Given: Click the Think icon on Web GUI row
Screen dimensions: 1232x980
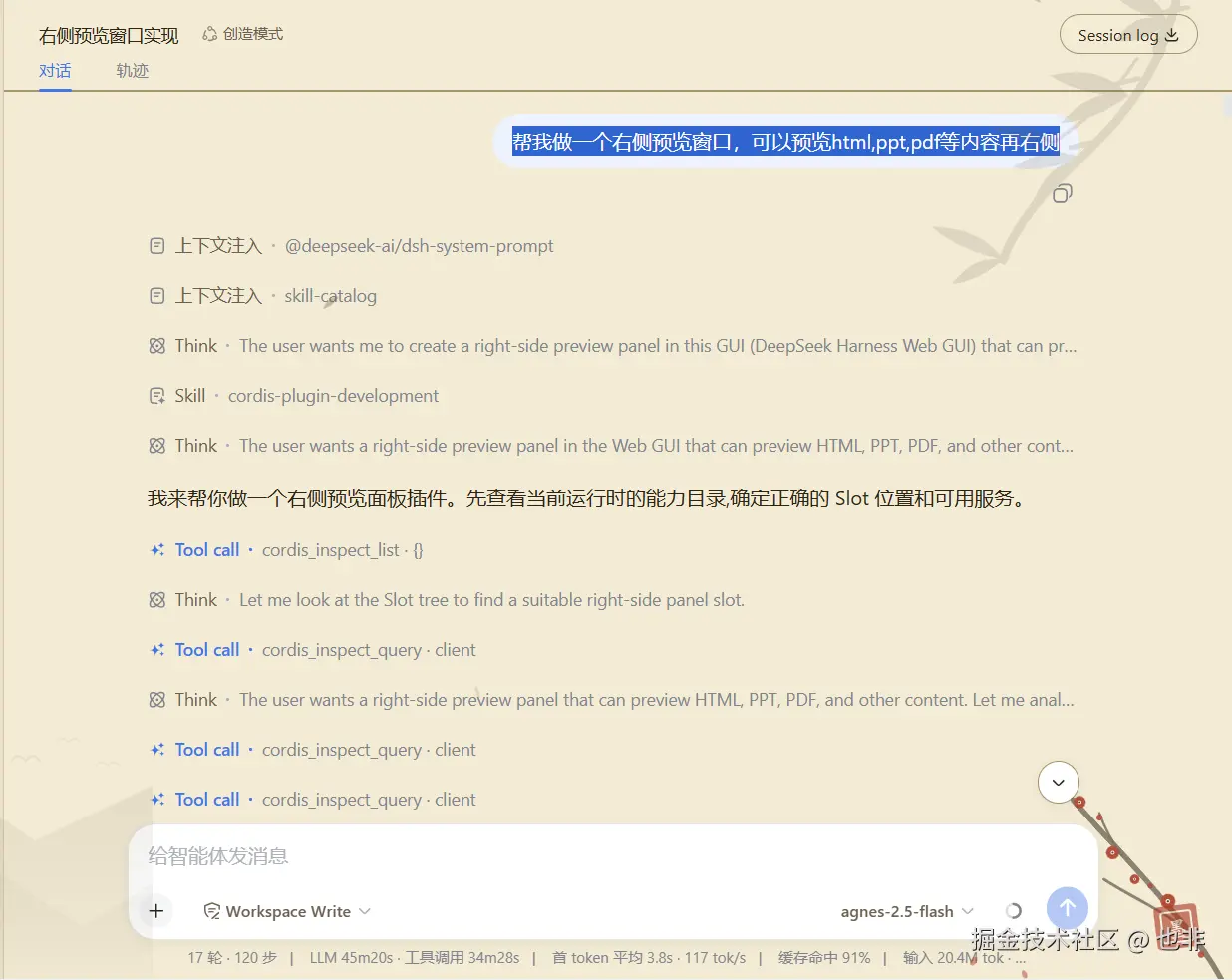Looking at the screenshot, I should click(156, 446).
